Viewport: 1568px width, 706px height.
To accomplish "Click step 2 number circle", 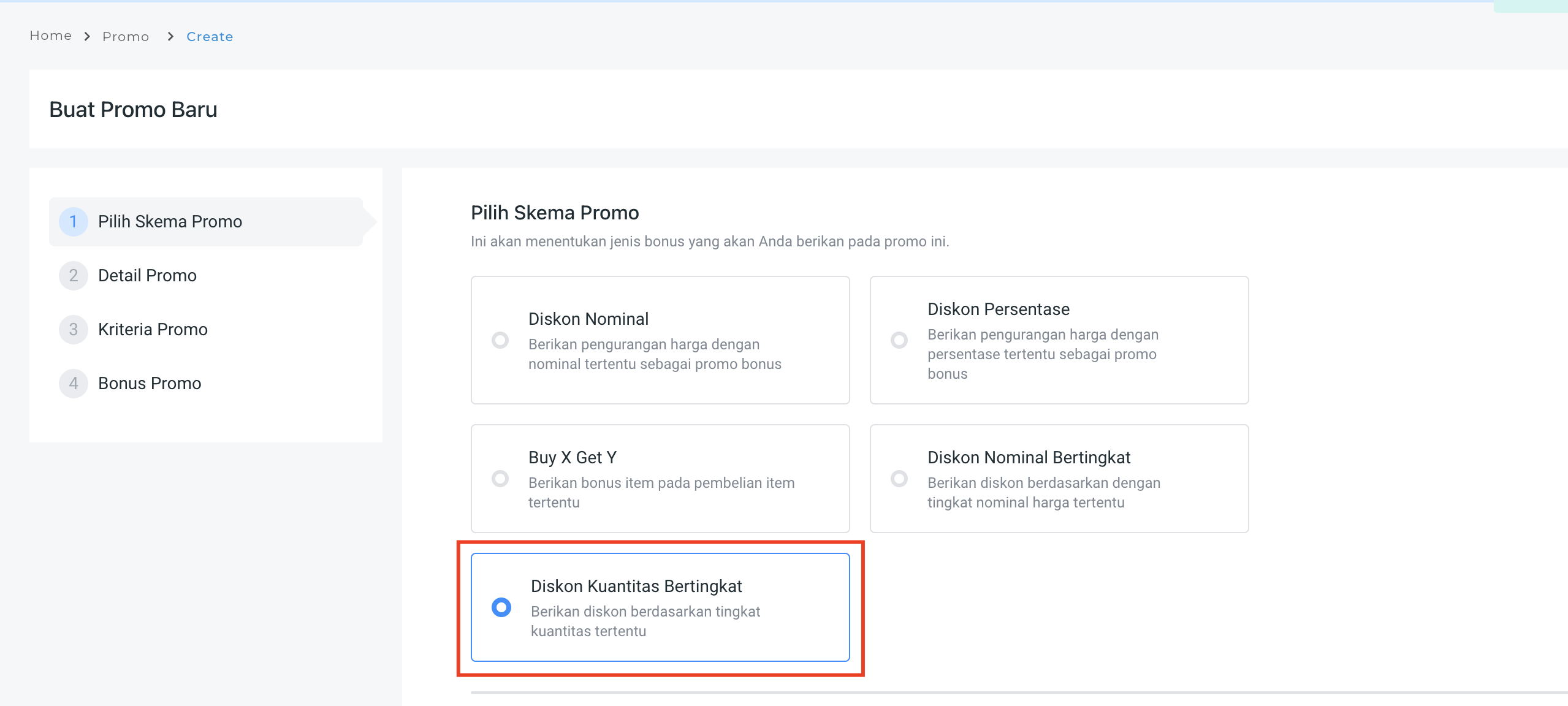I will [73, 276].
